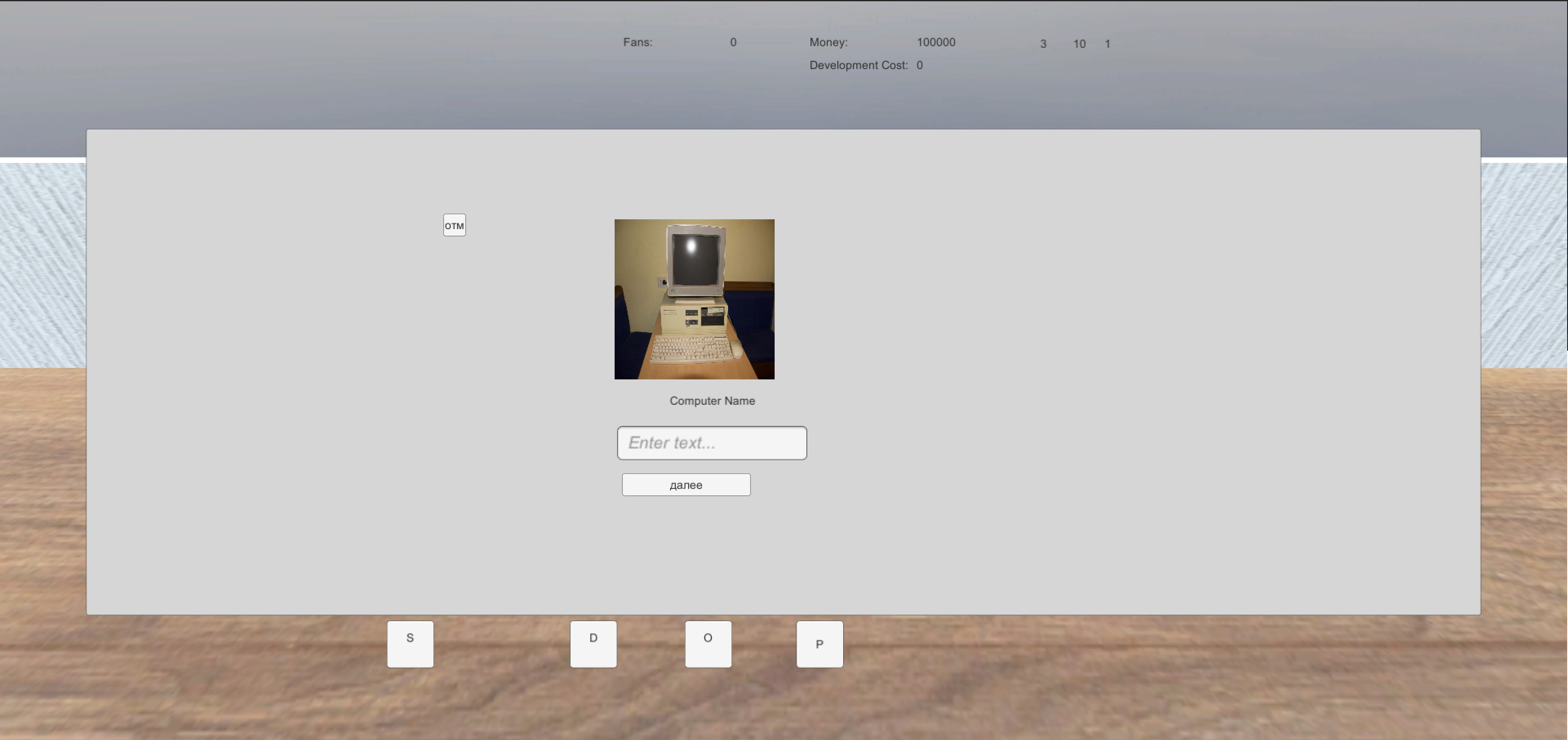Click the Development Cost value
1568x740 pixels.
click(x=919, y=65)
